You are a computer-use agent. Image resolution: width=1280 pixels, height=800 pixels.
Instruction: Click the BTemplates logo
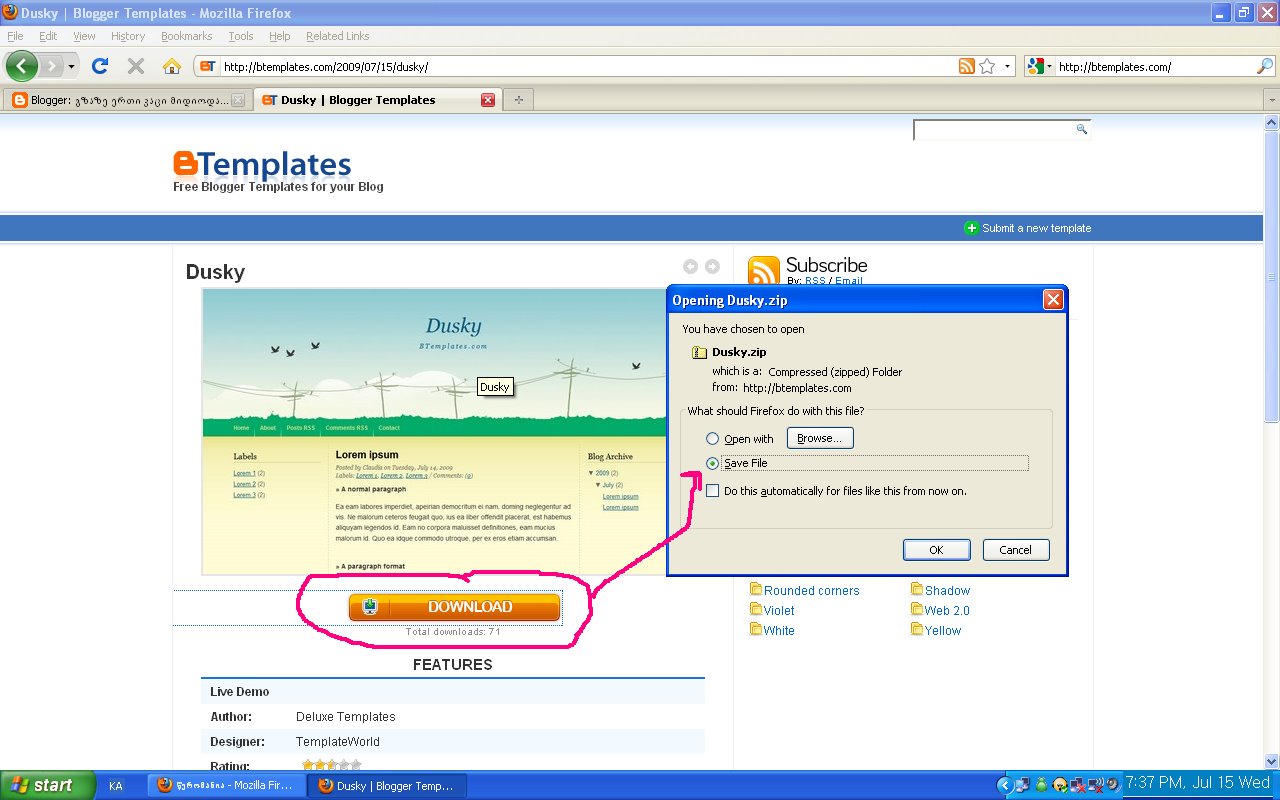pos(262,165)
